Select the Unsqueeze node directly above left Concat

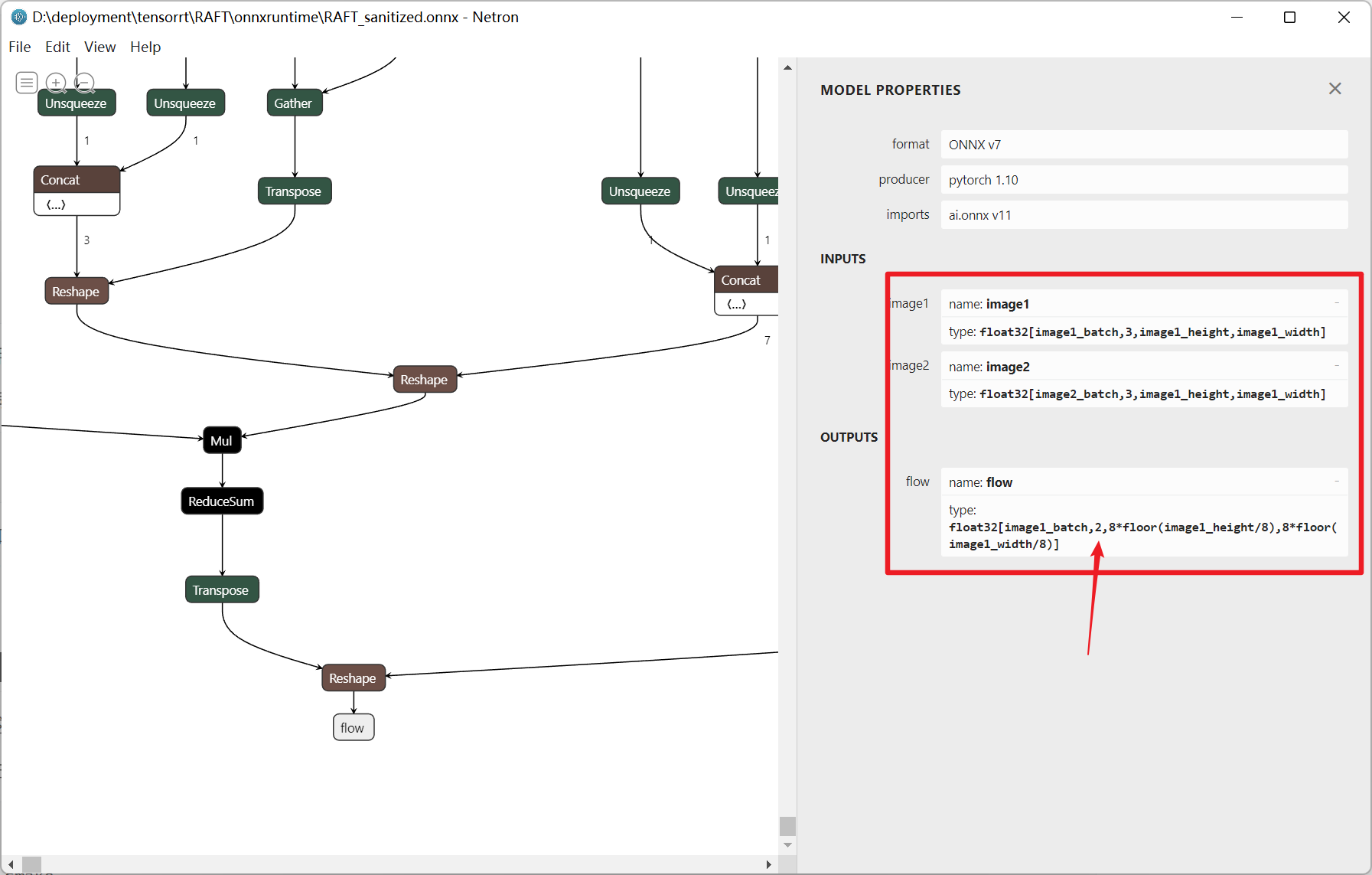[77, 103]
